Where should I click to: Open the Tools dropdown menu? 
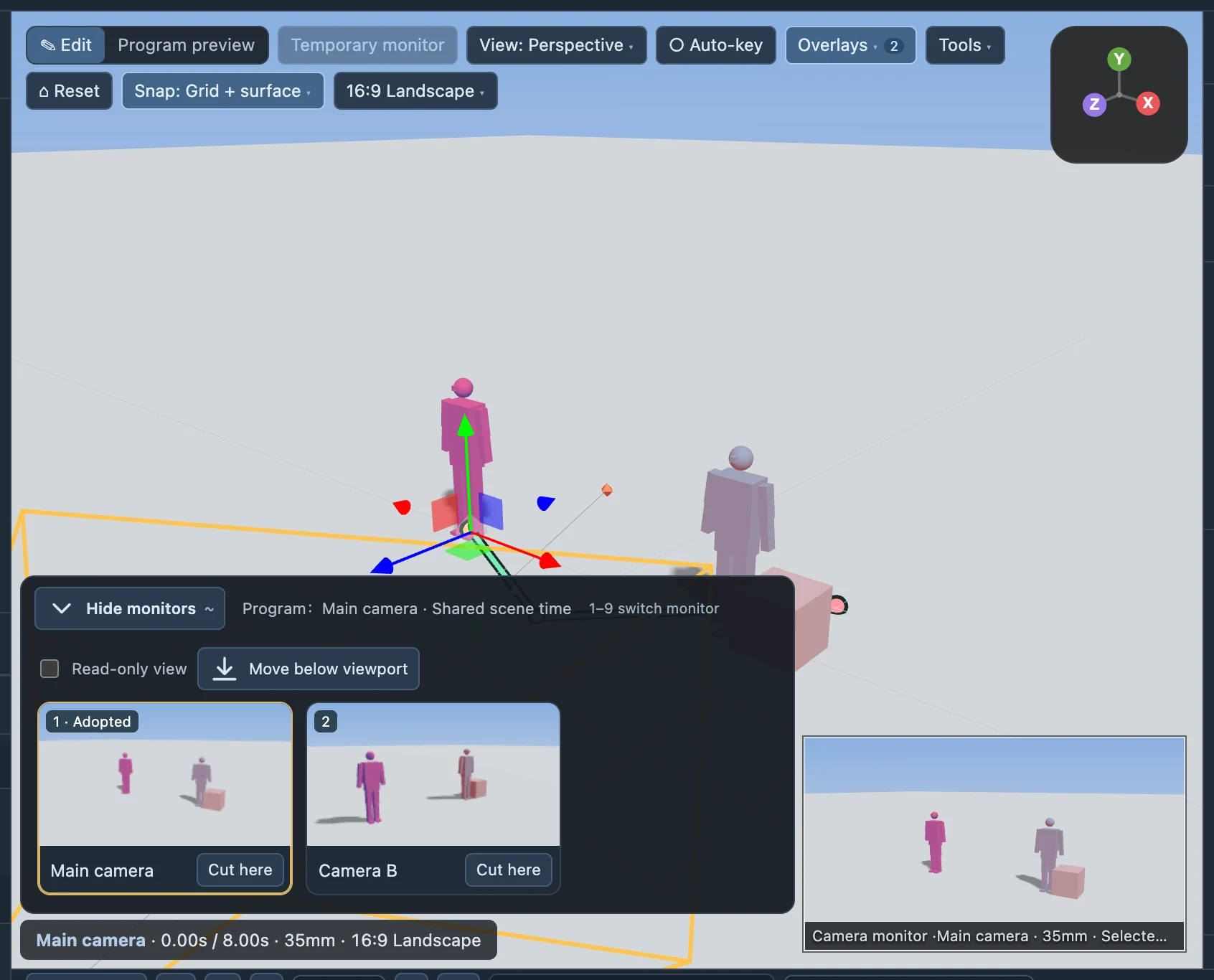click(x=964, y=45)
